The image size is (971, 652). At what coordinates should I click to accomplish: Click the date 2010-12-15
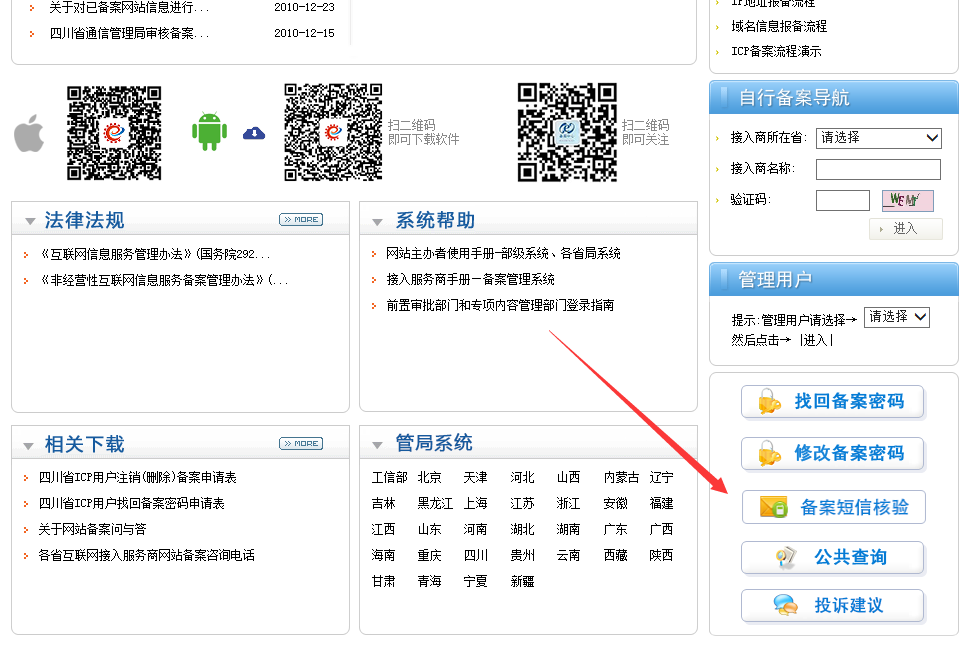(304, 33)
